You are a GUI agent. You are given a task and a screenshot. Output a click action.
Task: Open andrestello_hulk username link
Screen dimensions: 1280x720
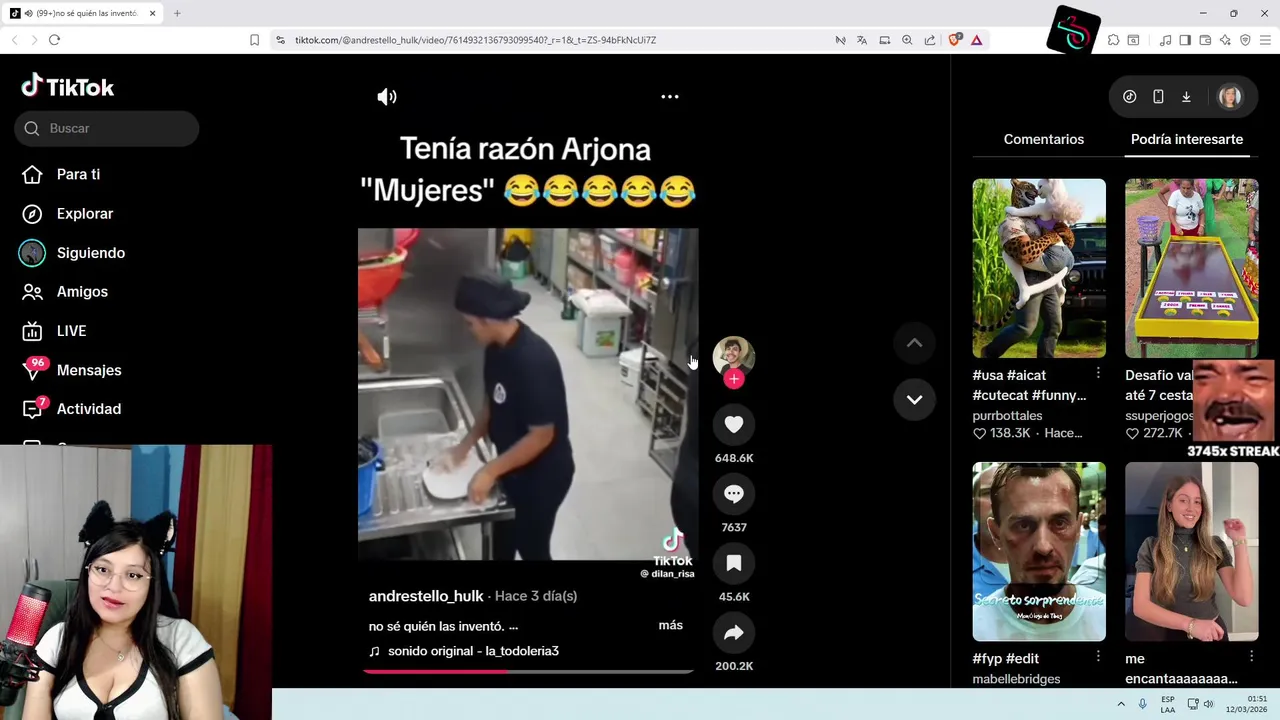(426, 596)
